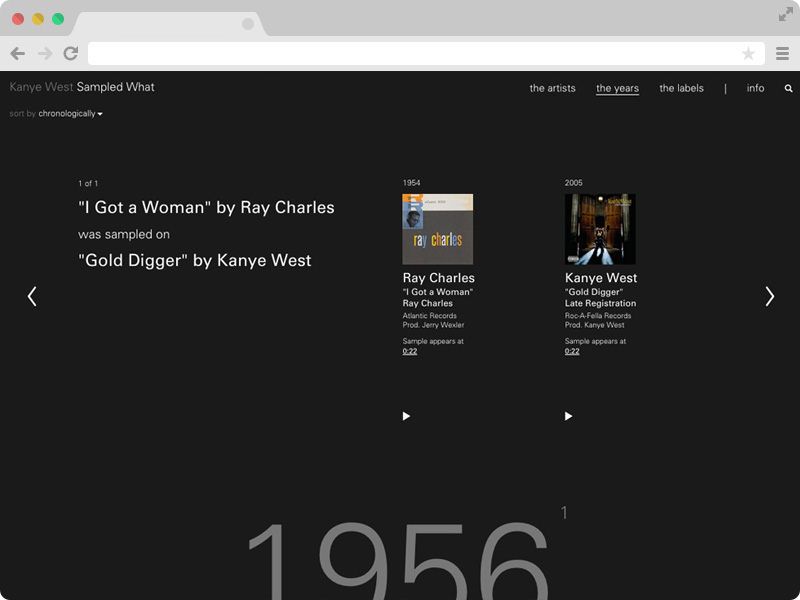800x600 pixels.
Task: Open the "info" navigation item
Action: (755, 88)
